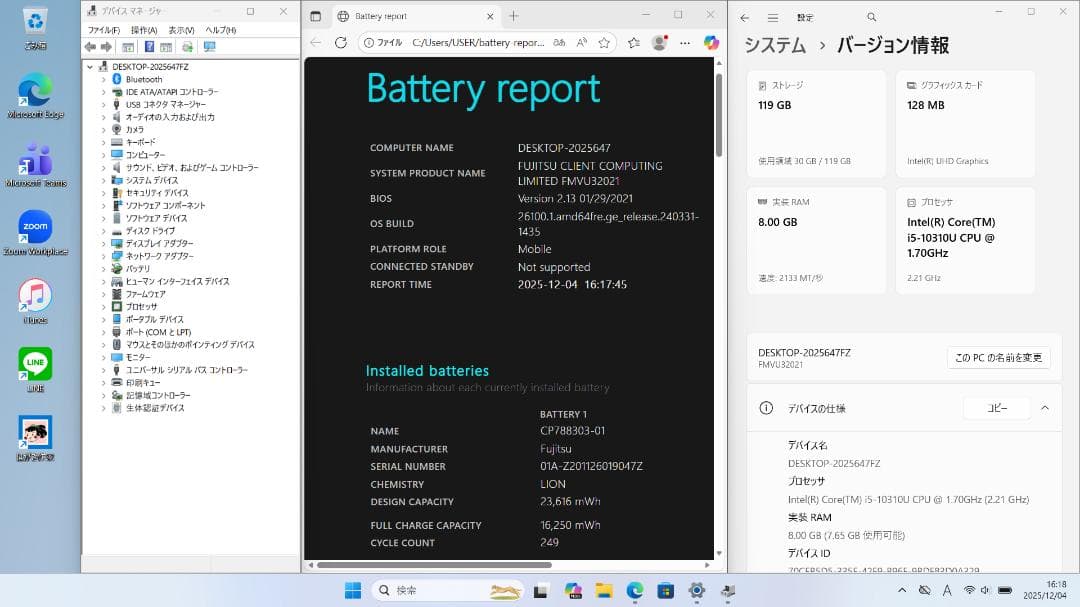
Task: Click the コピー button in device specs
Action: [x=996, y=407]
